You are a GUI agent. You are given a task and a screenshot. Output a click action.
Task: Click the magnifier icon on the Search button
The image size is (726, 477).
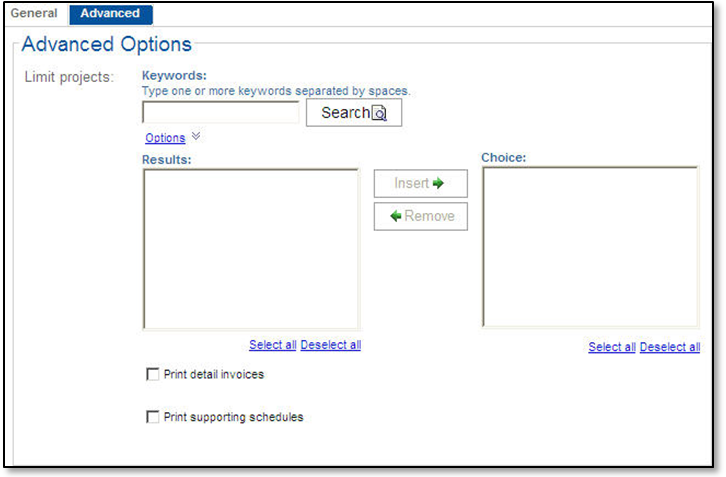coord(379,113)
